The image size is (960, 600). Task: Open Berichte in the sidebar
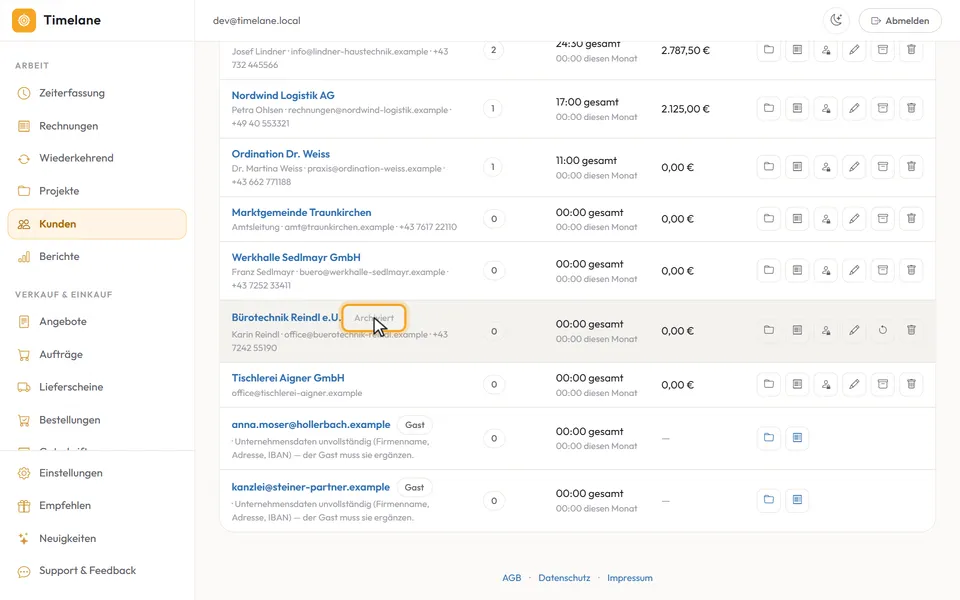pyautogui.click(x=97, y=257)
